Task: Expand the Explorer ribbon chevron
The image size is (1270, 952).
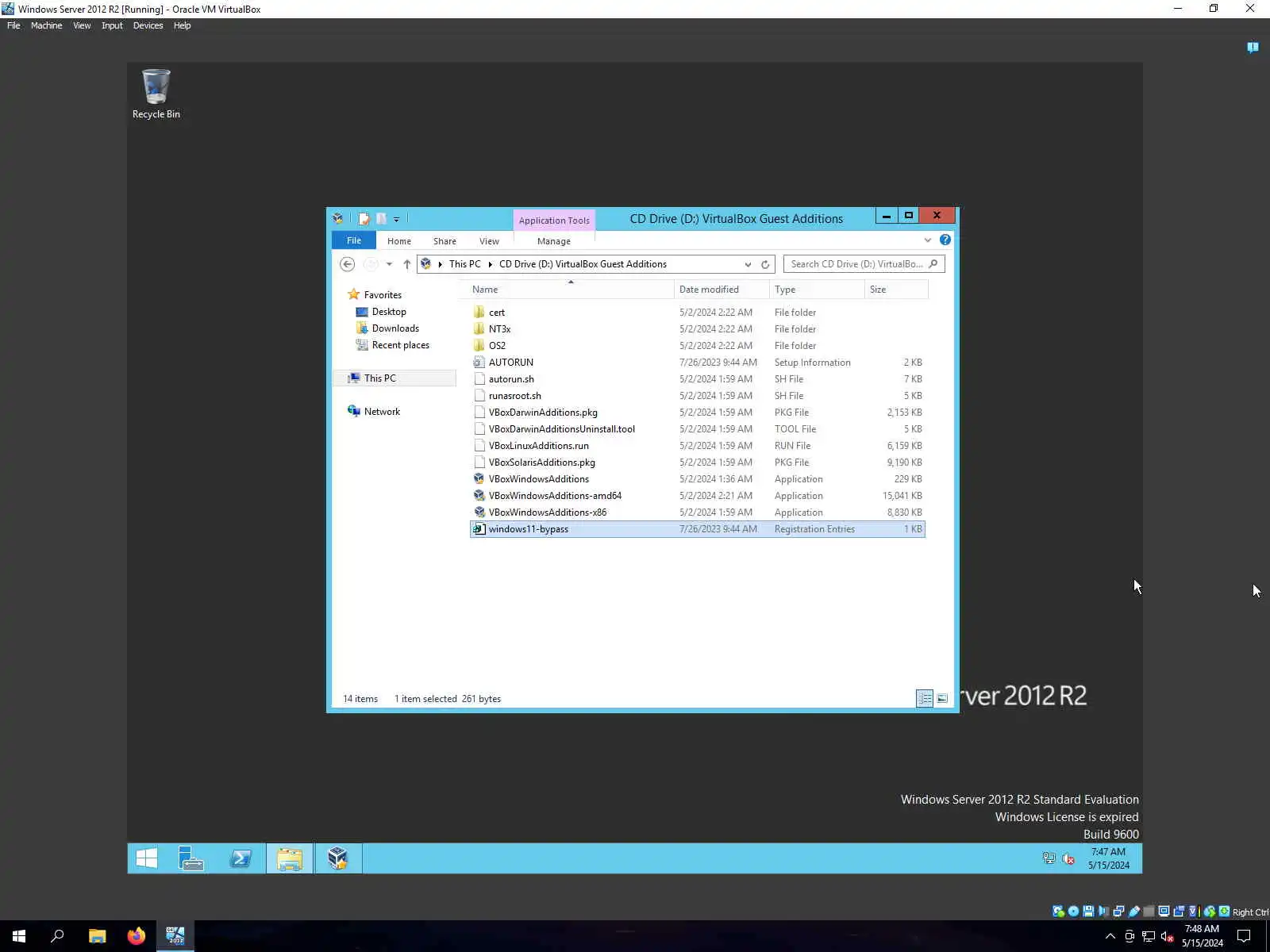Action: tap(927, 240)
